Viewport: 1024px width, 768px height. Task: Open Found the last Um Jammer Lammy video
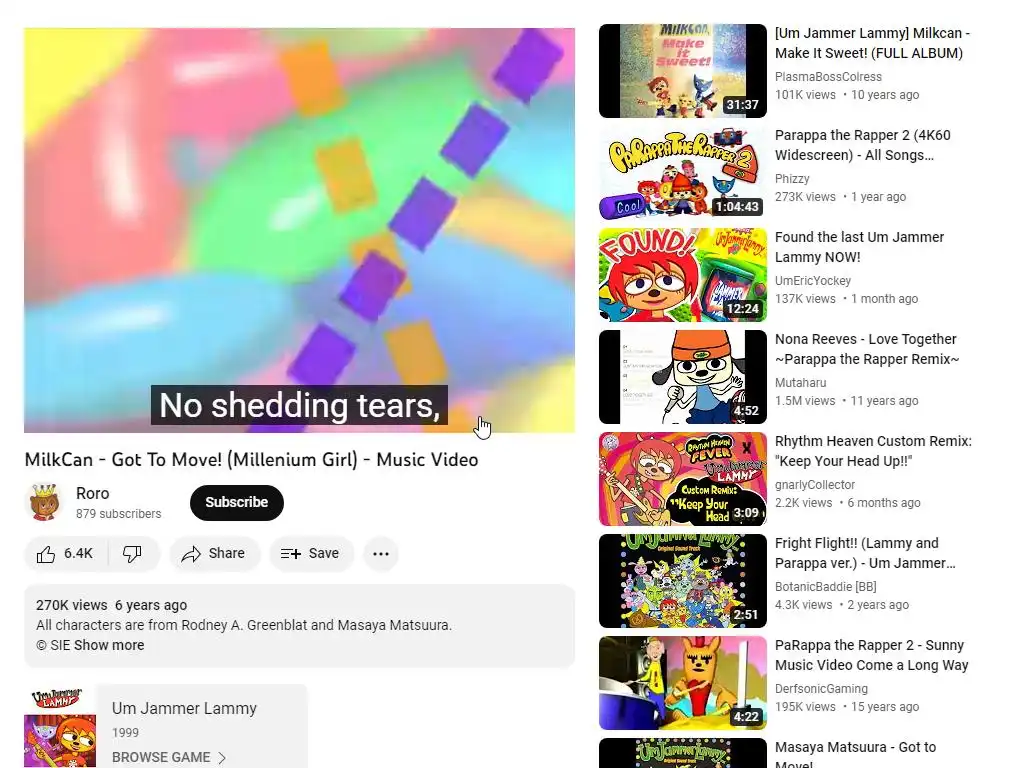coord(859,247)
